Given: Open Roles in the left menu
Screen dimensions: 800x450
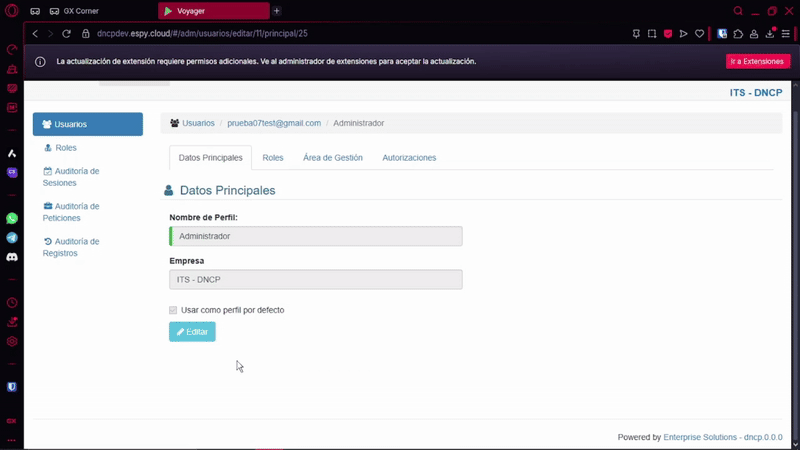Looking at the screenshot, I should click(66, 147).
